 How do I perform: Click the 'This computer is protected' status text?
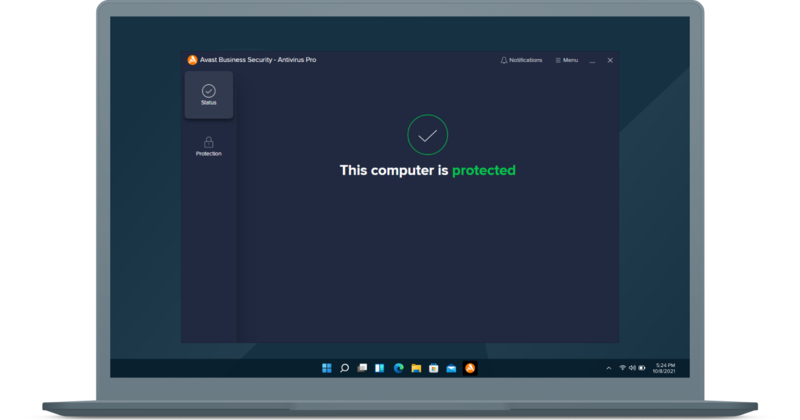(427, 170)
